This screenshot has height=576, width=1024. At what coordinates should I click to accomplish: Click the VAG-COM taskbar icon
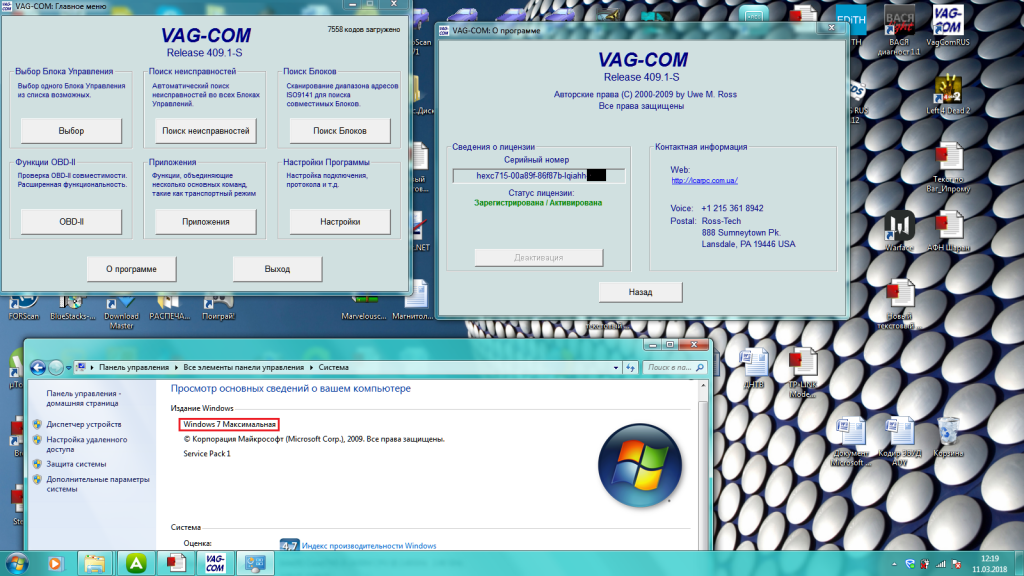[x=214, y=562]
